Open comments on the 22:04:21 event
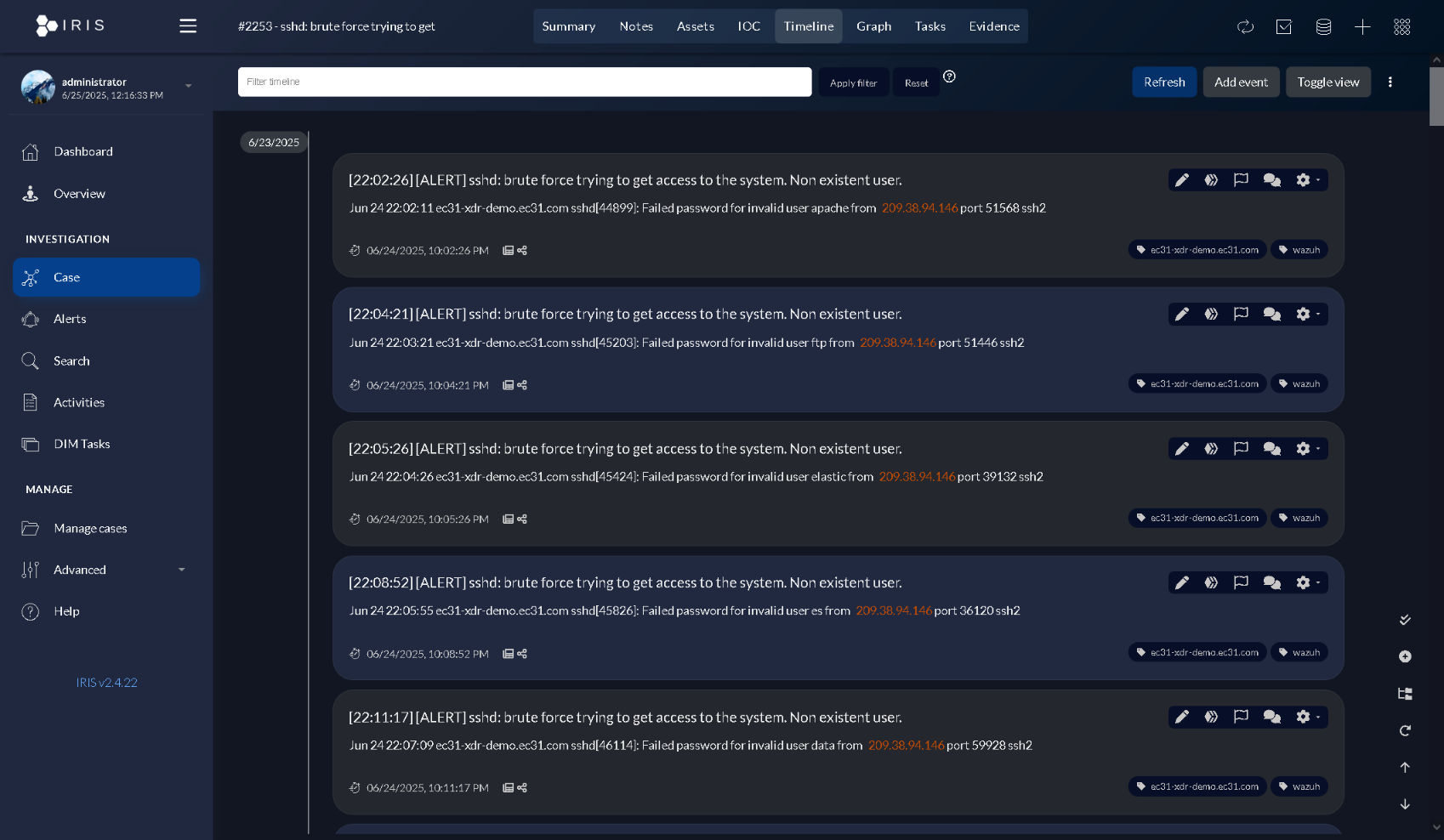1444x840 pixels. tap(1272, 315)
